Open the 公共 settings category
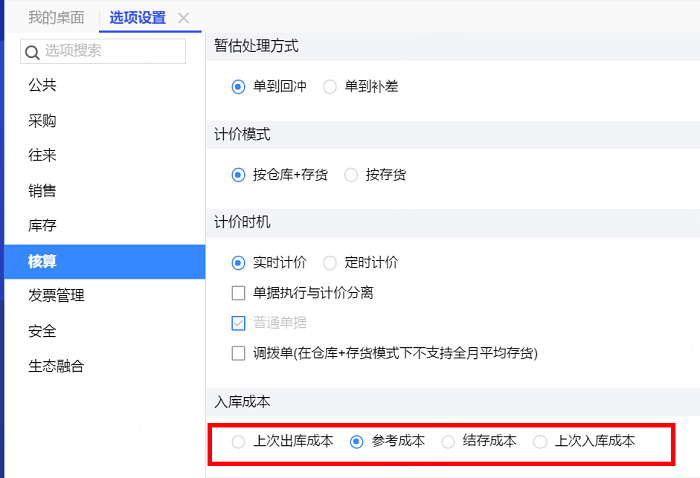 click(x=43, y=86)
